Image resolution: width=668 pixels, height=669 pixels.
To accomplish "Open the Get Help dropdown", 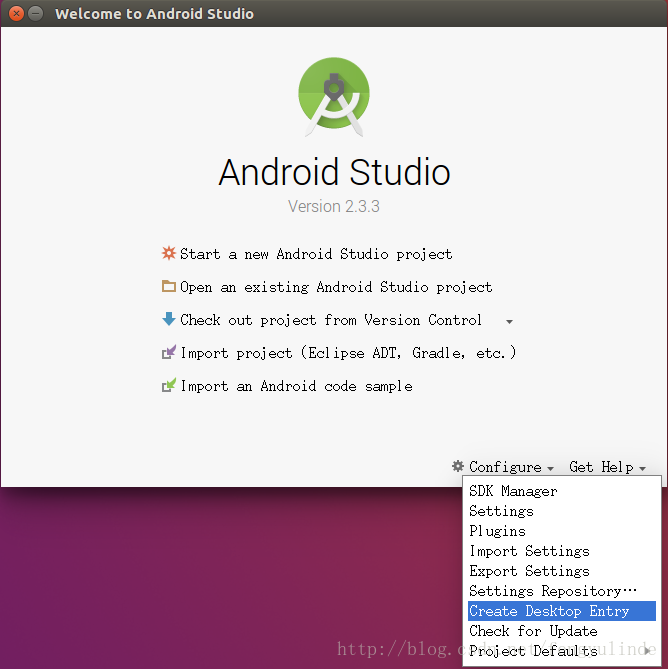I will pos(607,467).
